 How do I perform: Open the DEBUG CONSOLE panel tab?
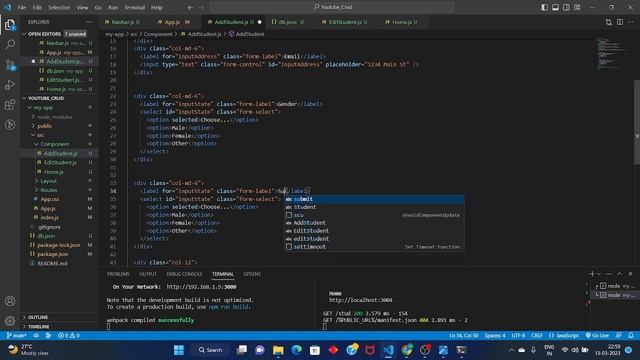coord(184,274)
